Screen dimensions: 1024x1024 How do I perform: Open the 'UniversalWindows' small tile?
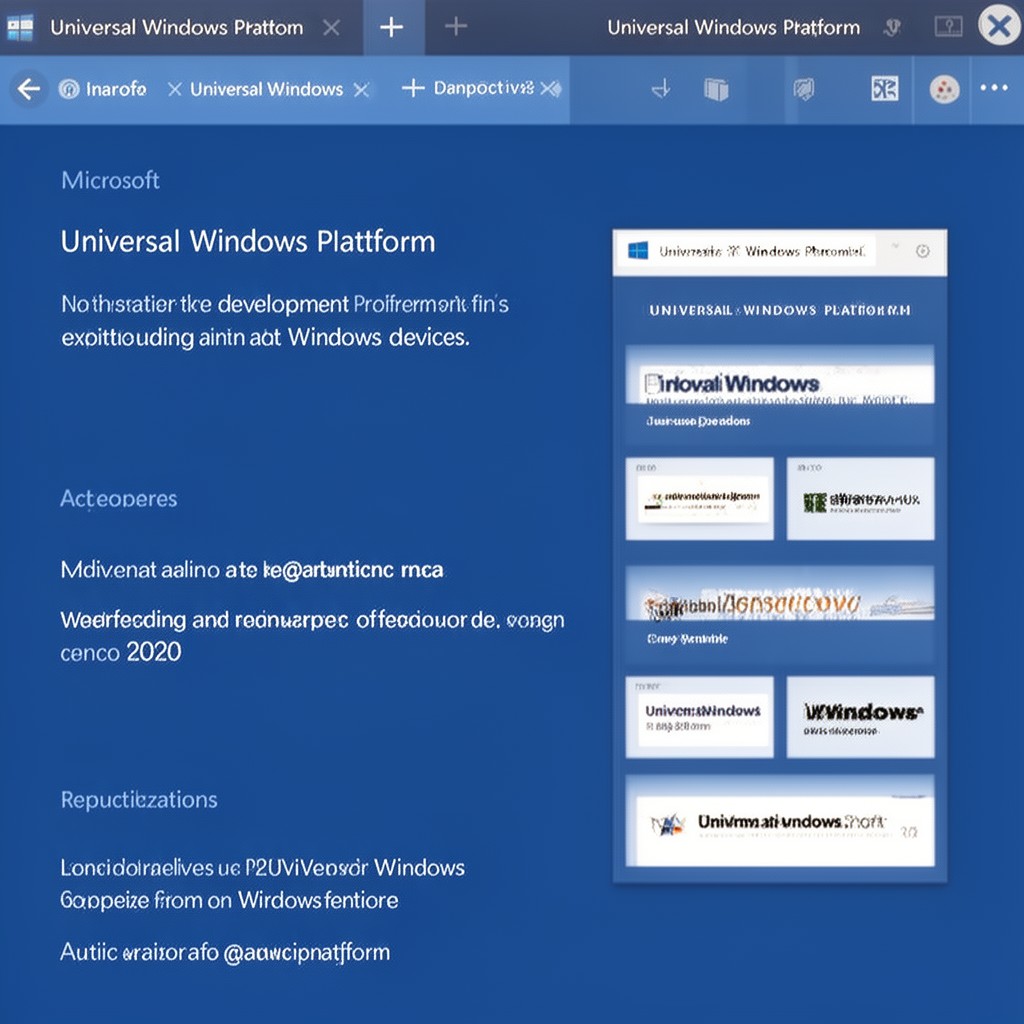coord(699,717)
